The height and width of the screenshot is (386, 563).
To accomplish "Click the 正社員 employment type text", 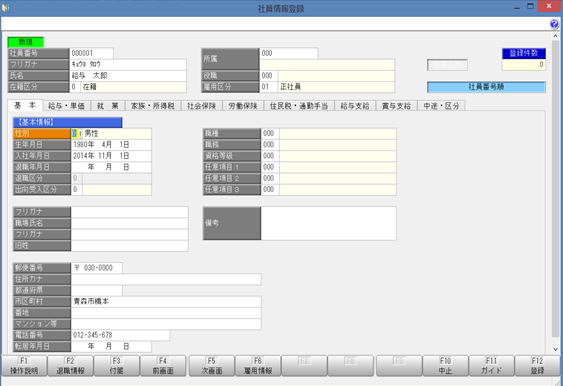I will pos(290,87).
